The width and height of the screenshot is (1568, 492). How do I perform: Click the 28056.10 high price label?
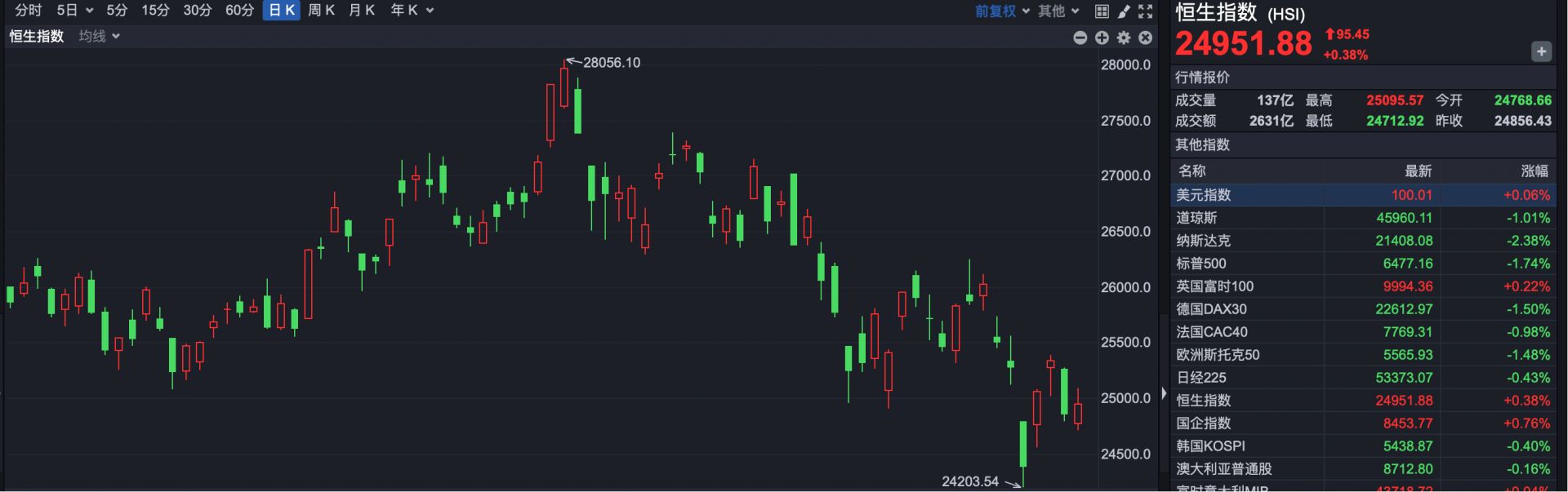click(x=611, y=63)
